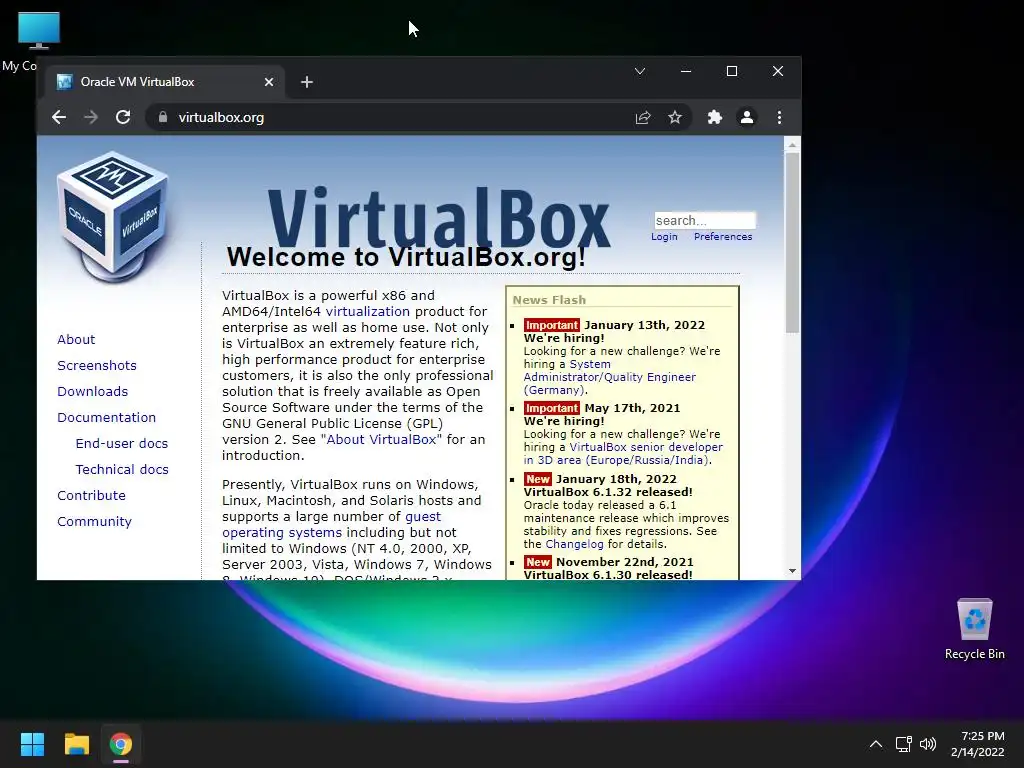
Task: Open Technical docs link
Action: pyautogui.click(x=121, y=470)
